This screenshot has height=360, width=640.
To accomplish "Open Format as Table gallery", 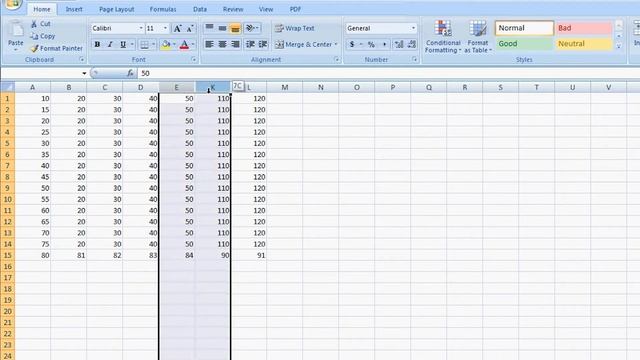I will click(478, 37).
